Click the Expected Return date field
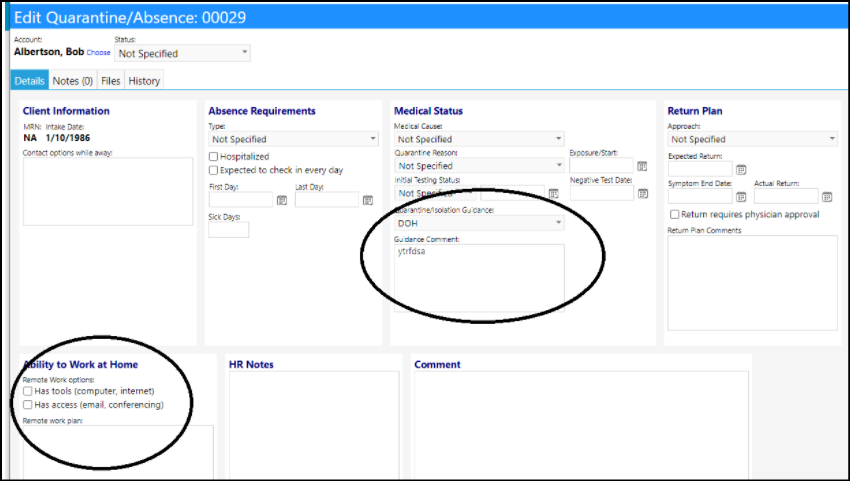 click(700, 169)
